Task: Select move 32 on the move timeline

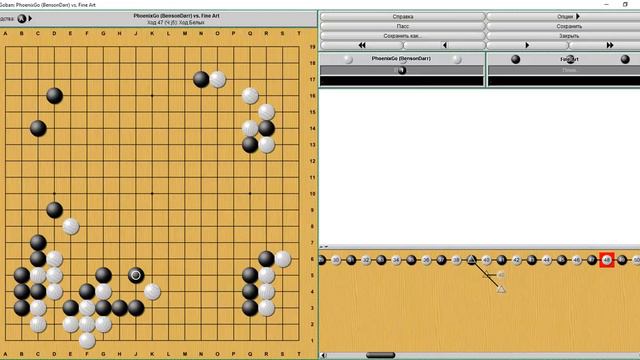Action: 366,260
